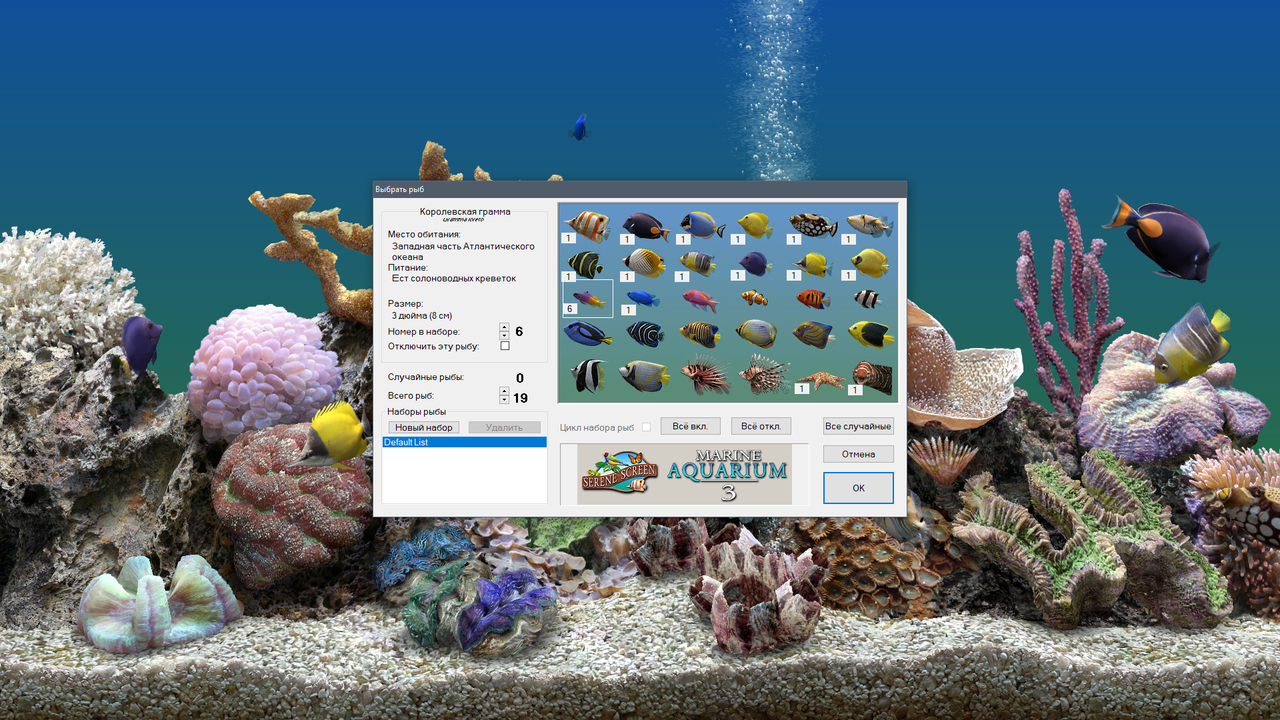Choose the blue regal tang fish

pyautogui.click(x=584, y=336)
